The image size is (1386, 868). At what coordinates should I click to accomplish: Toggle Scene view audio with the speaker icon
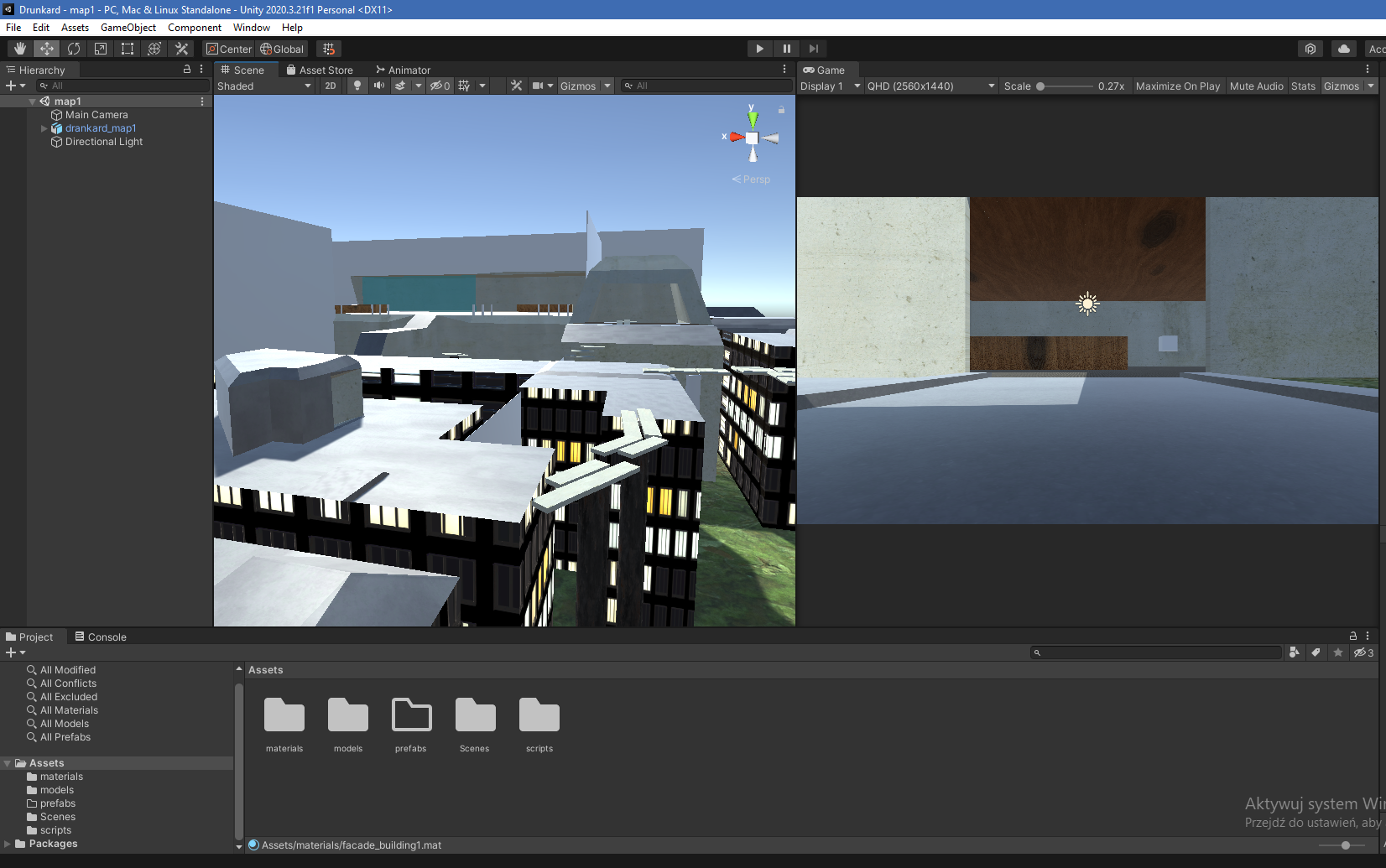[379, 85]
